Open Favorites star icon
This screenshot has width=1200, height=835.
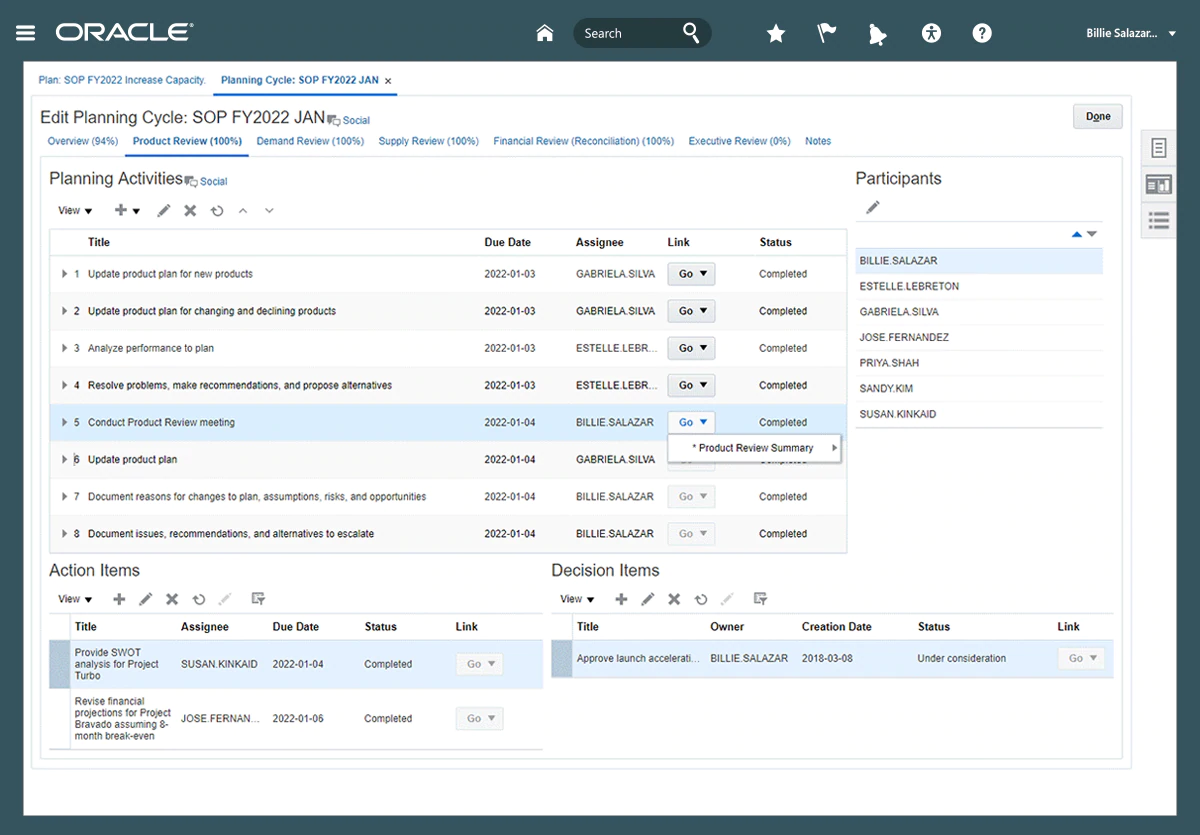(x=776, y=34)
